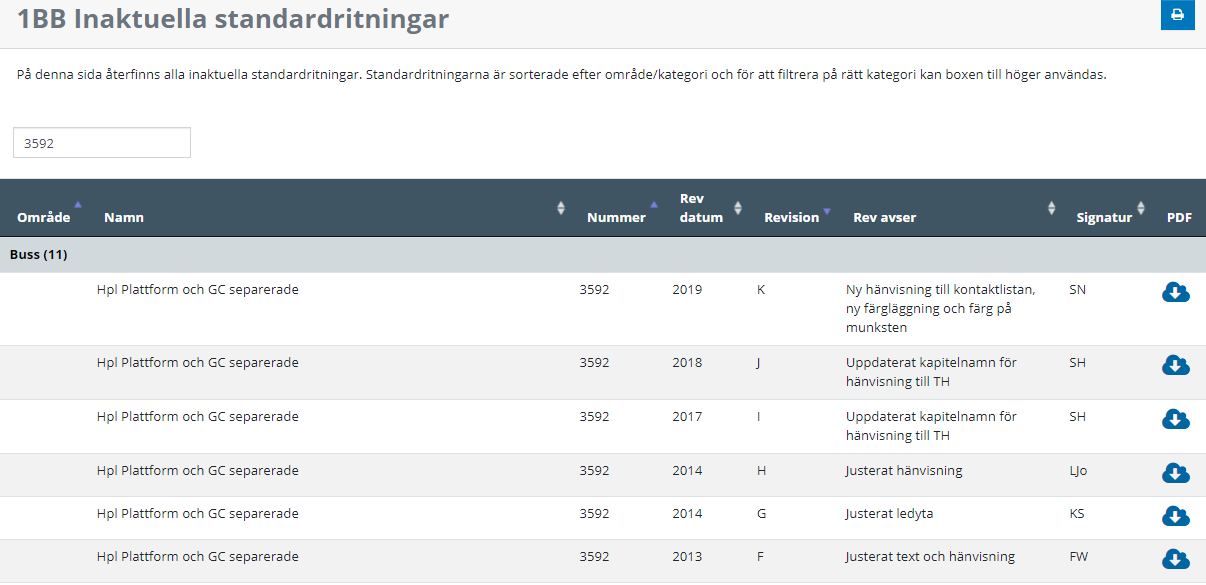
Task: Click the print icon button
Action: click(1177, 15)
